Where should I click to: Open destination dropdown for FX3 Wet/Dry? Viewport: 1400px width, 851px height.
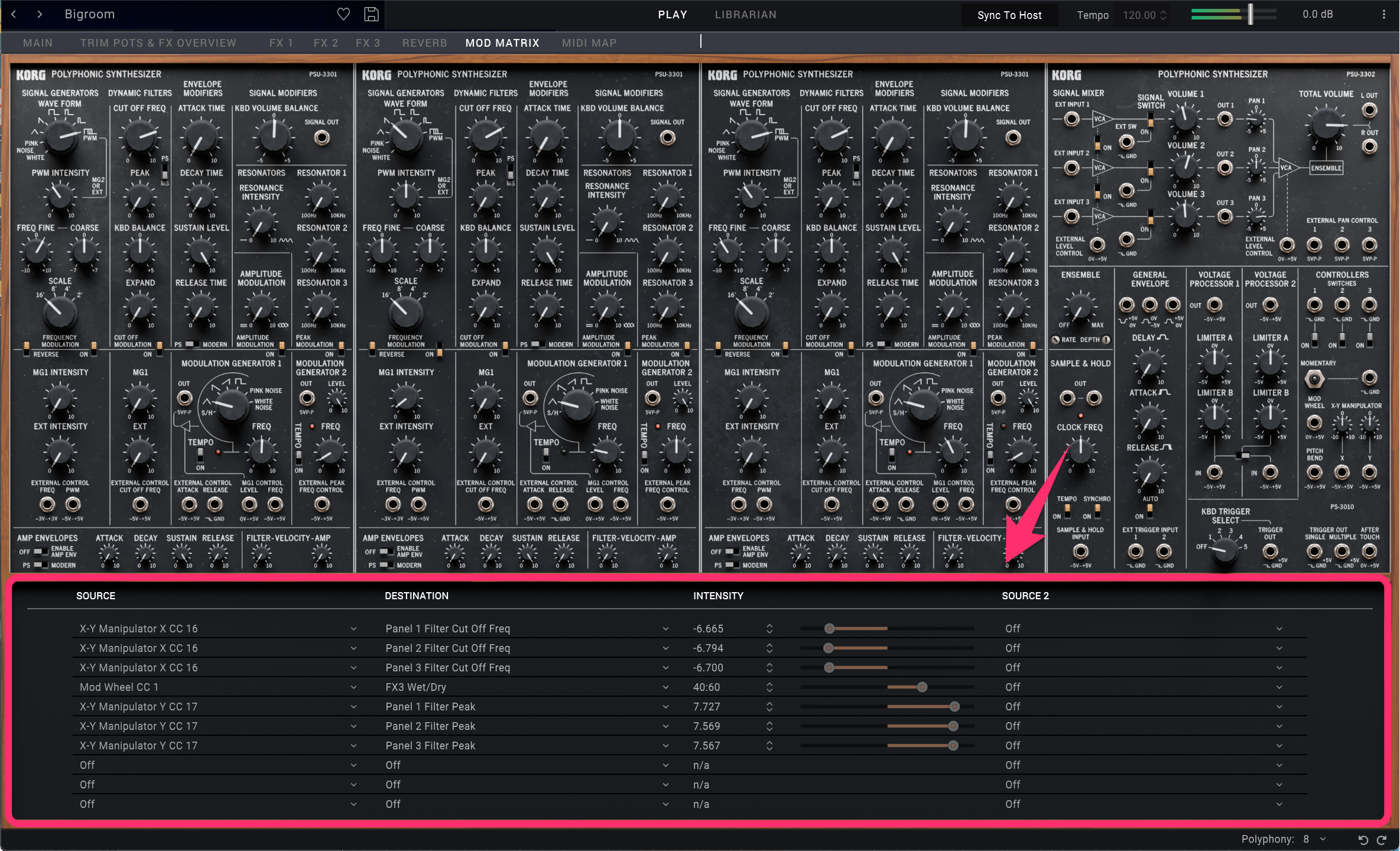click(665, 687)
